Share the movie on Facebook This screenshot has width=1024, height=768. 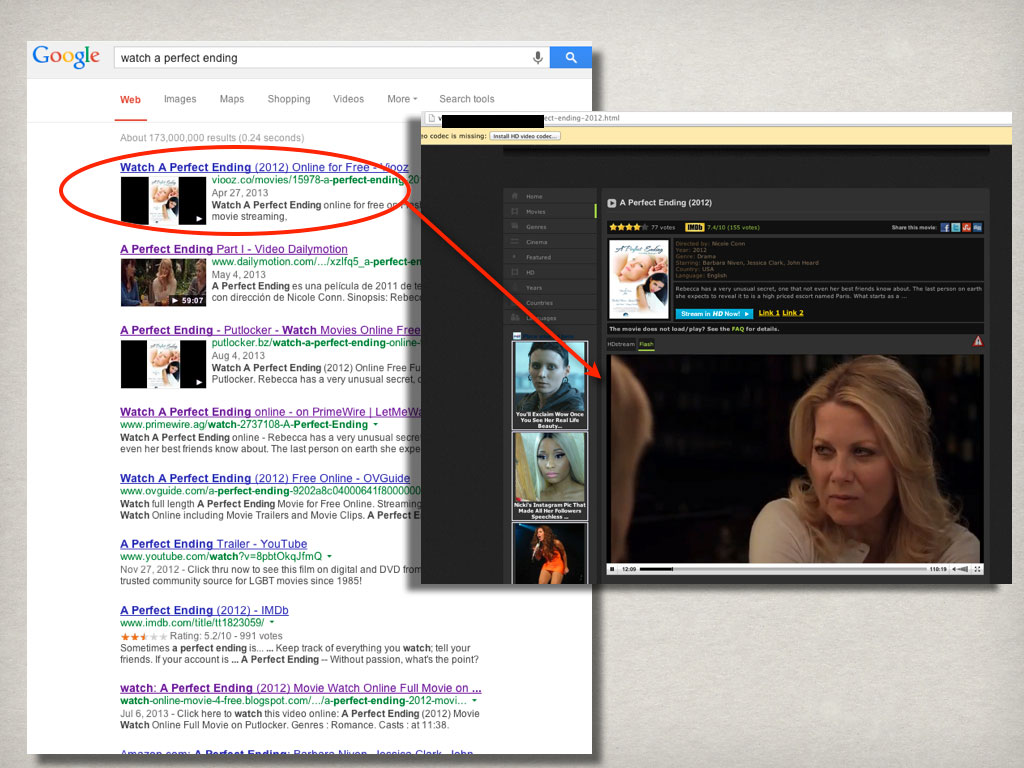click(x=945, y=227)
